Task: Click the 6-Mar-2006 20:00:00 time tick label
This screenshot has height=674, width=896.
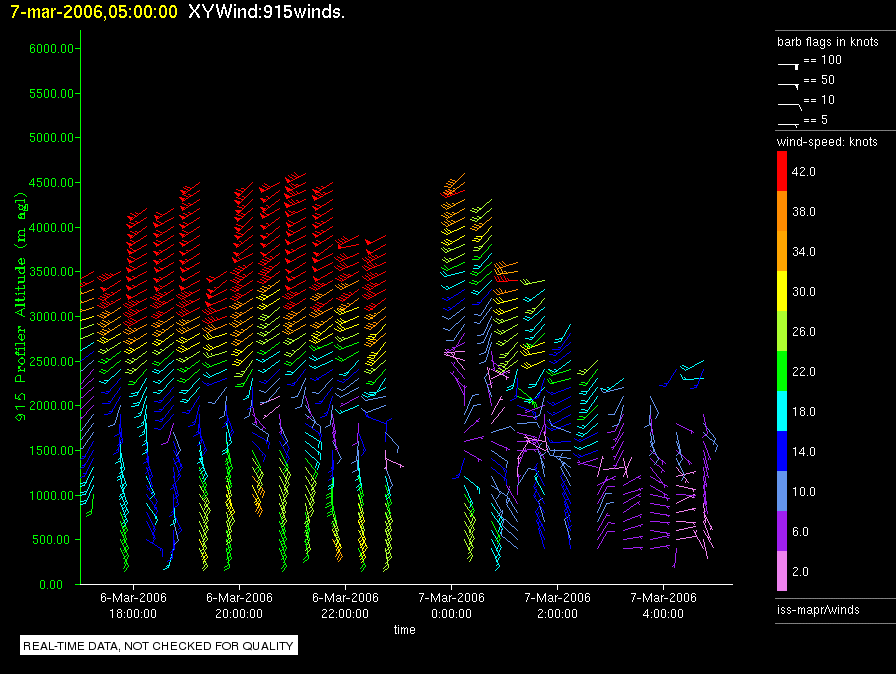Action: pyautogui.click(x=239, y=605)
